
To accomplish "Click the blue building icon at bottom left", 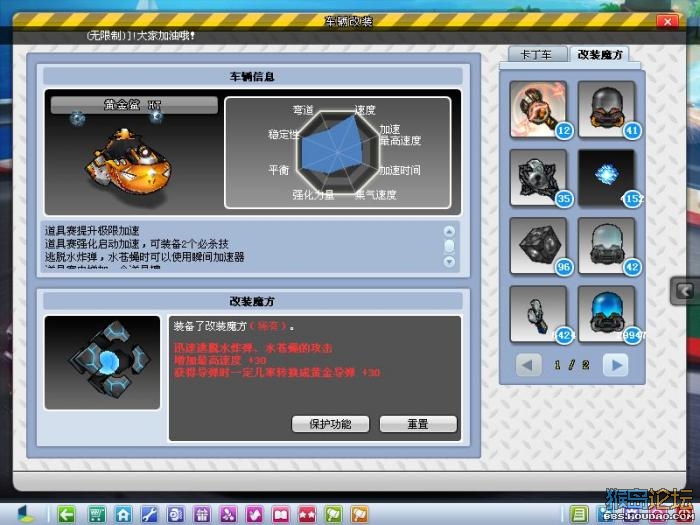I will pyautogui.click(x=26, y=514).
